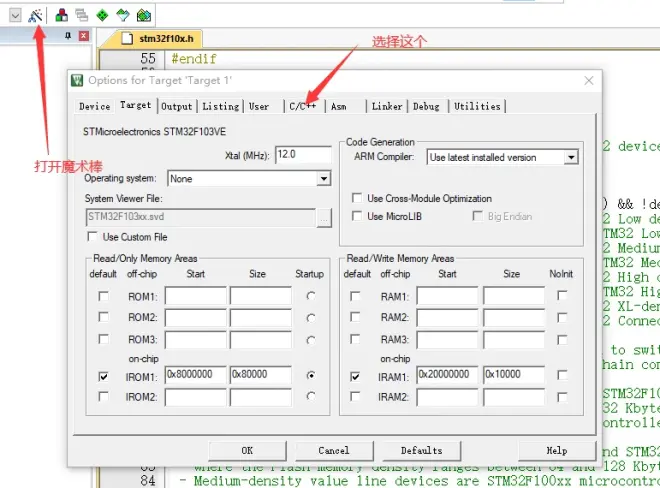This screenshot has height=488, width=660.
Task: Toggle the RAM1 NoInit checkbox
Action: click(x=562, y=295)
